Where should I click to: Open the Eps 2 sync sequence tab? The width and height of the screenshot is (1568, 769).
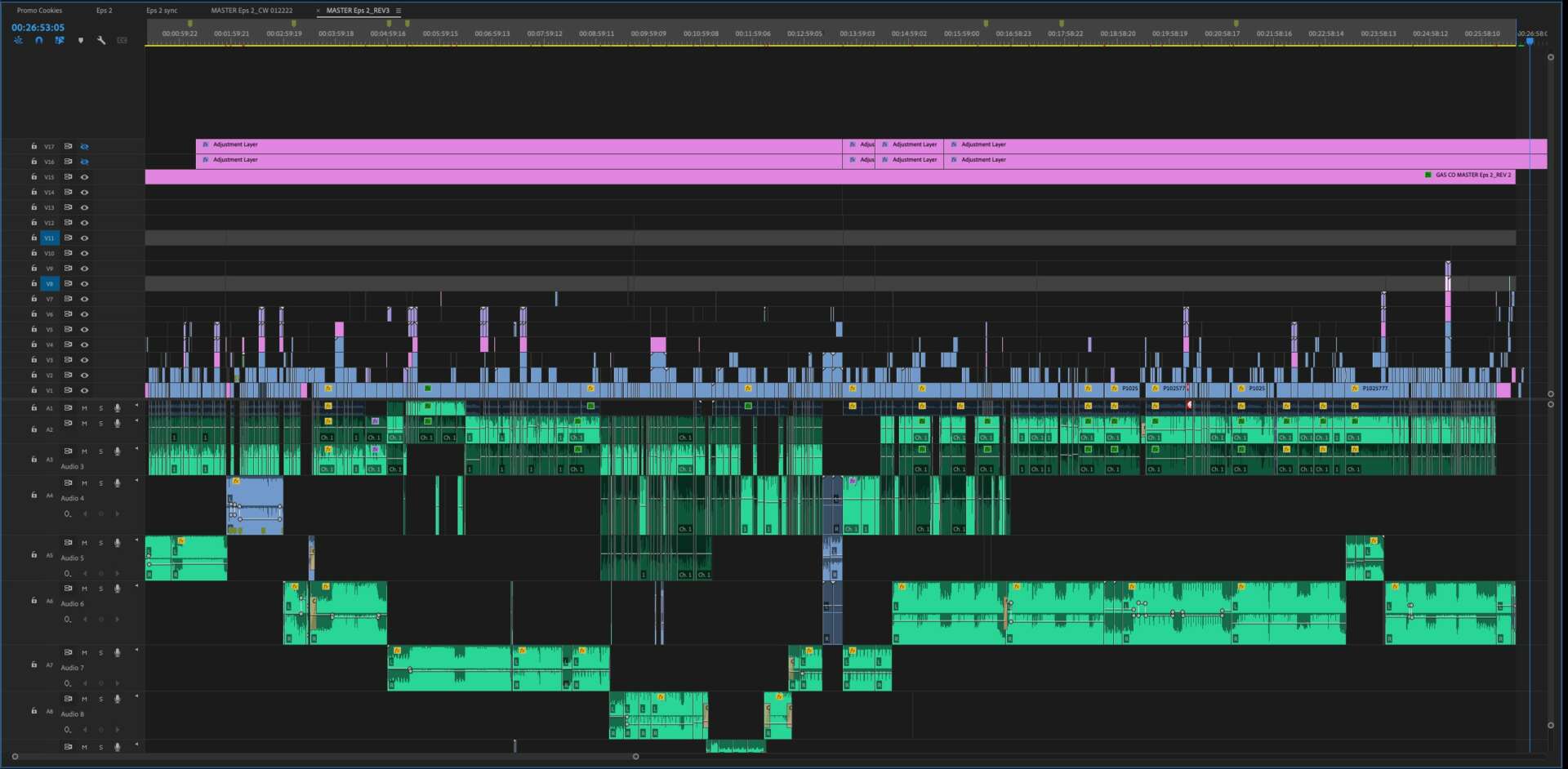click(162, 11)
